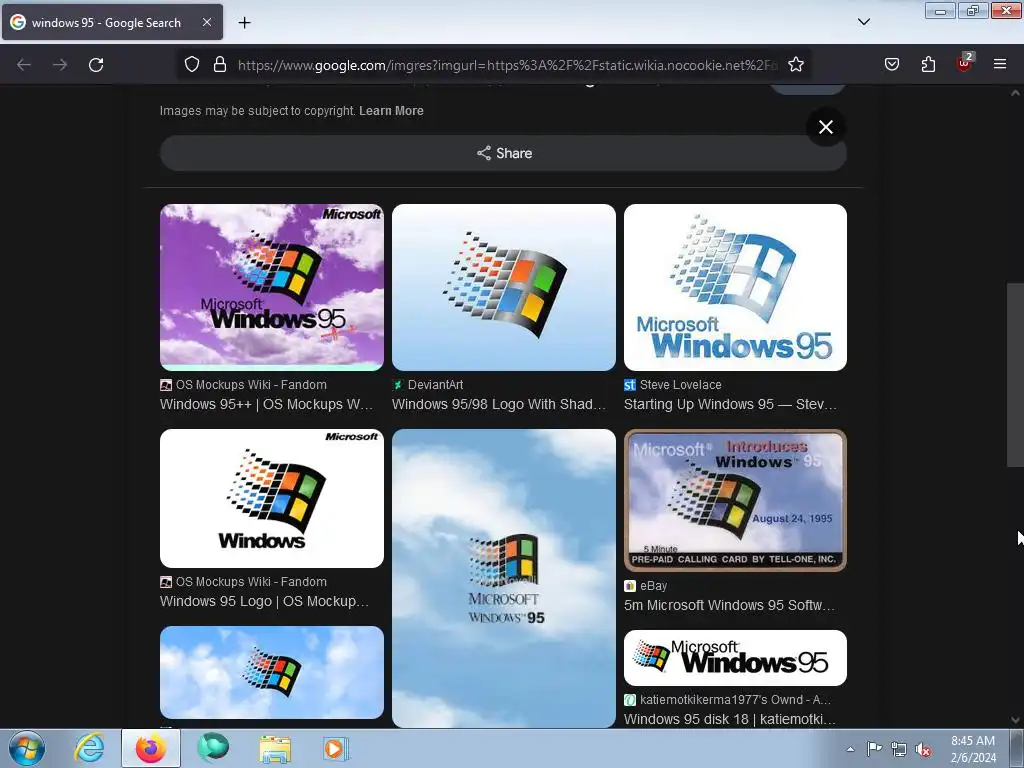Viewport: 1024px width, 768px height.
Task: Go back with the browser back arrow
Action: pyautogui.click(x=24, y=65)
